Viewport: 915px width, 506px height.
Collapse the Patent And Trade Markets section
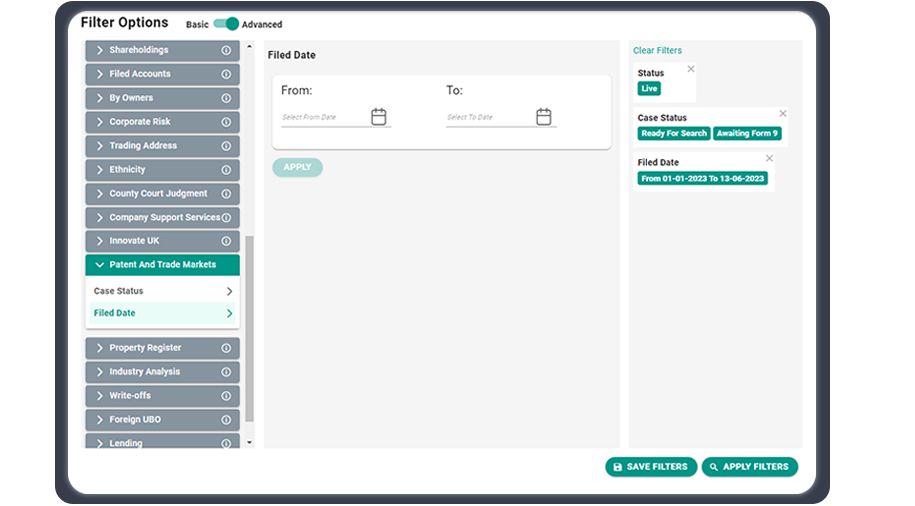pos(162,265)
